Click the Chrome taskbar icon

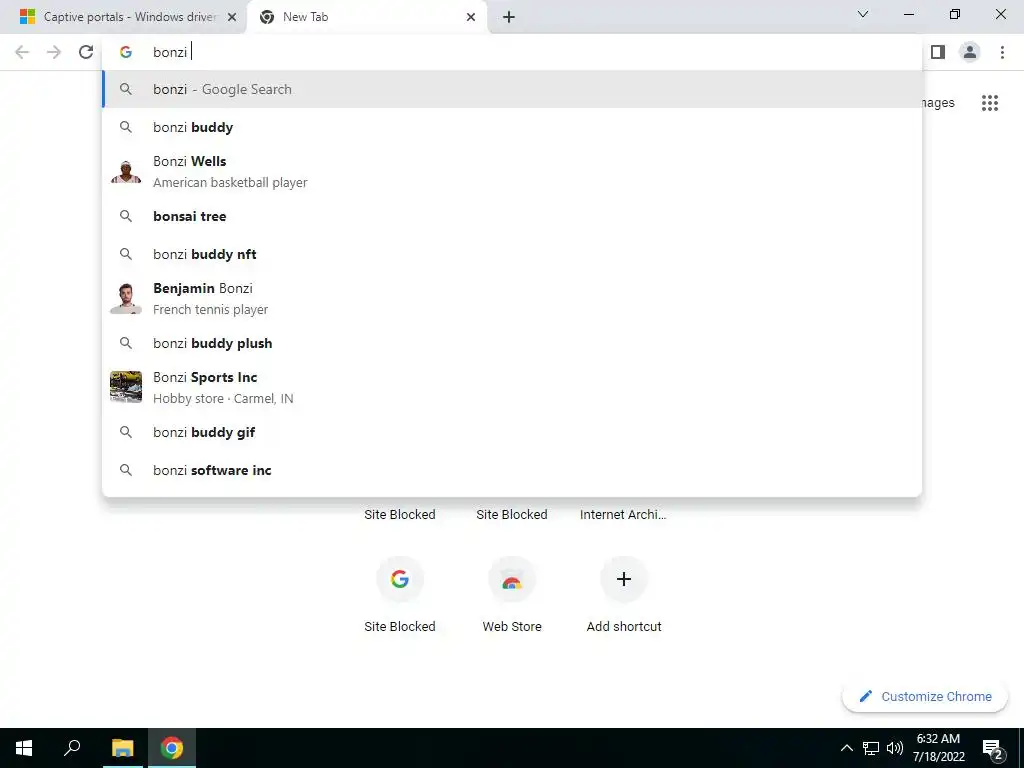click(x=172, y=748)
